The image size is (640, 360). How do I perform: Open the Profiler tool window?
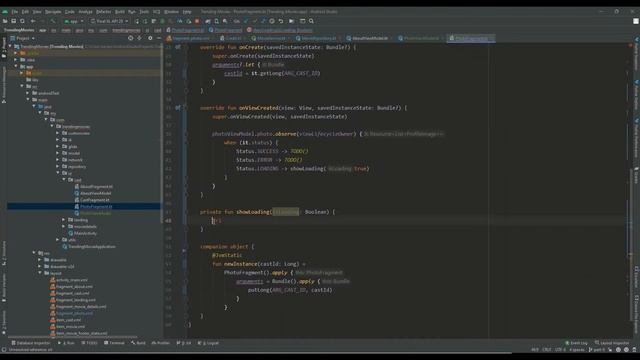160,343
